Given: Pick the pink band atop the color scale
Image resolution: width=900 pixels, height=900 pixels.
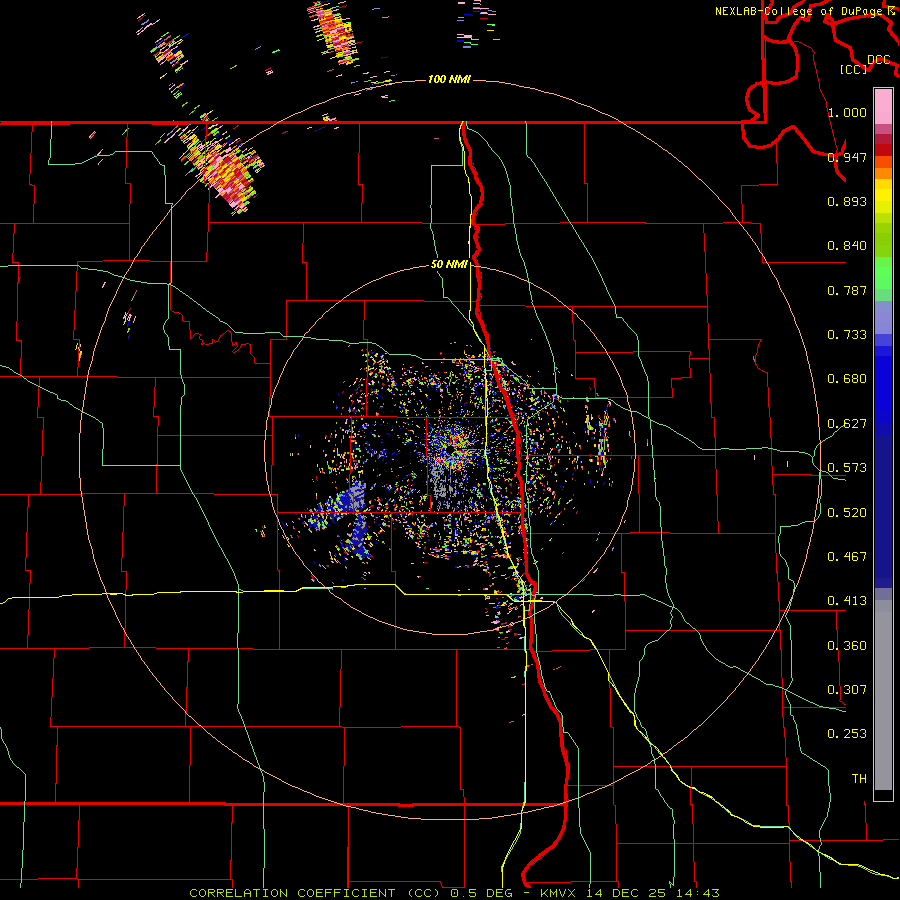Looking at the screenshot, I should click(883, 106).
